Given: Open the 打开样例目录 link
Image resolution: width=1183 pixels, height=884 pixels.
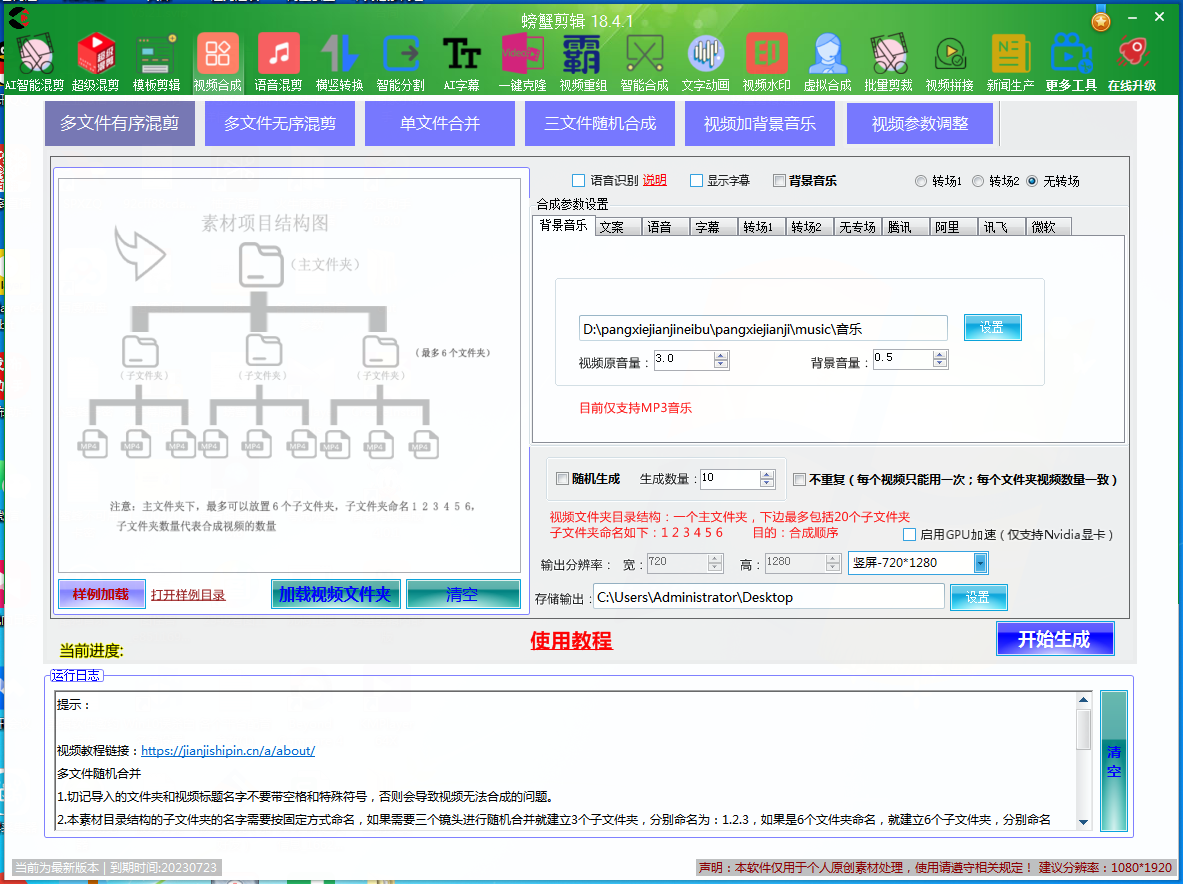Looking at the screenshot, I should [188, 595].
